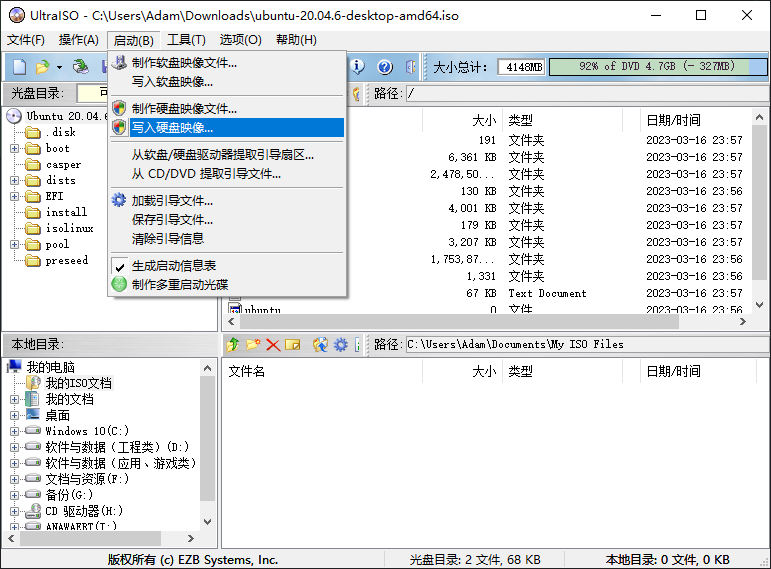Expand the pool folder tree node
This screenshot has width=771, height=569.
tap(15, 244)
